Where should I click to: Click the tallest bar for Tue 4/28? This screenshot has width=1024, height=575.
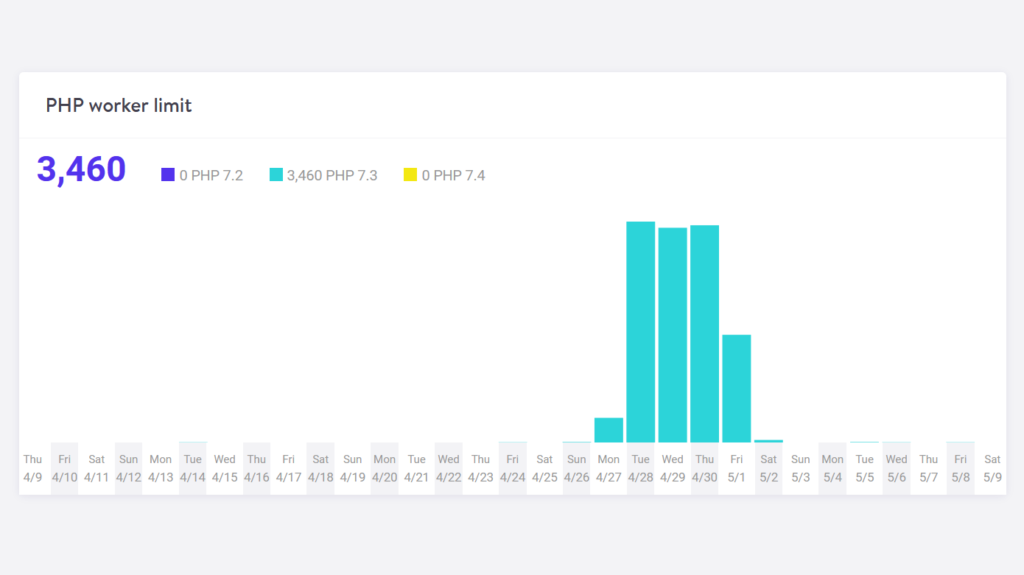pyautogui.click(x=640, y=332)
